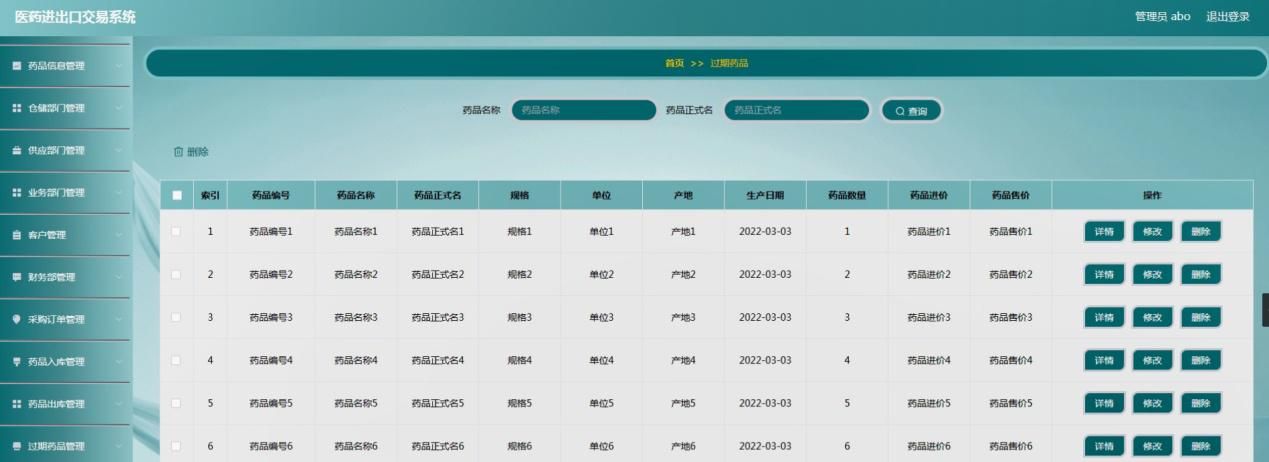The height and width of the screenshot is (462, 1269).
Task: Open the 药品信息管理 sidebar menu
Action: (65, 66)
